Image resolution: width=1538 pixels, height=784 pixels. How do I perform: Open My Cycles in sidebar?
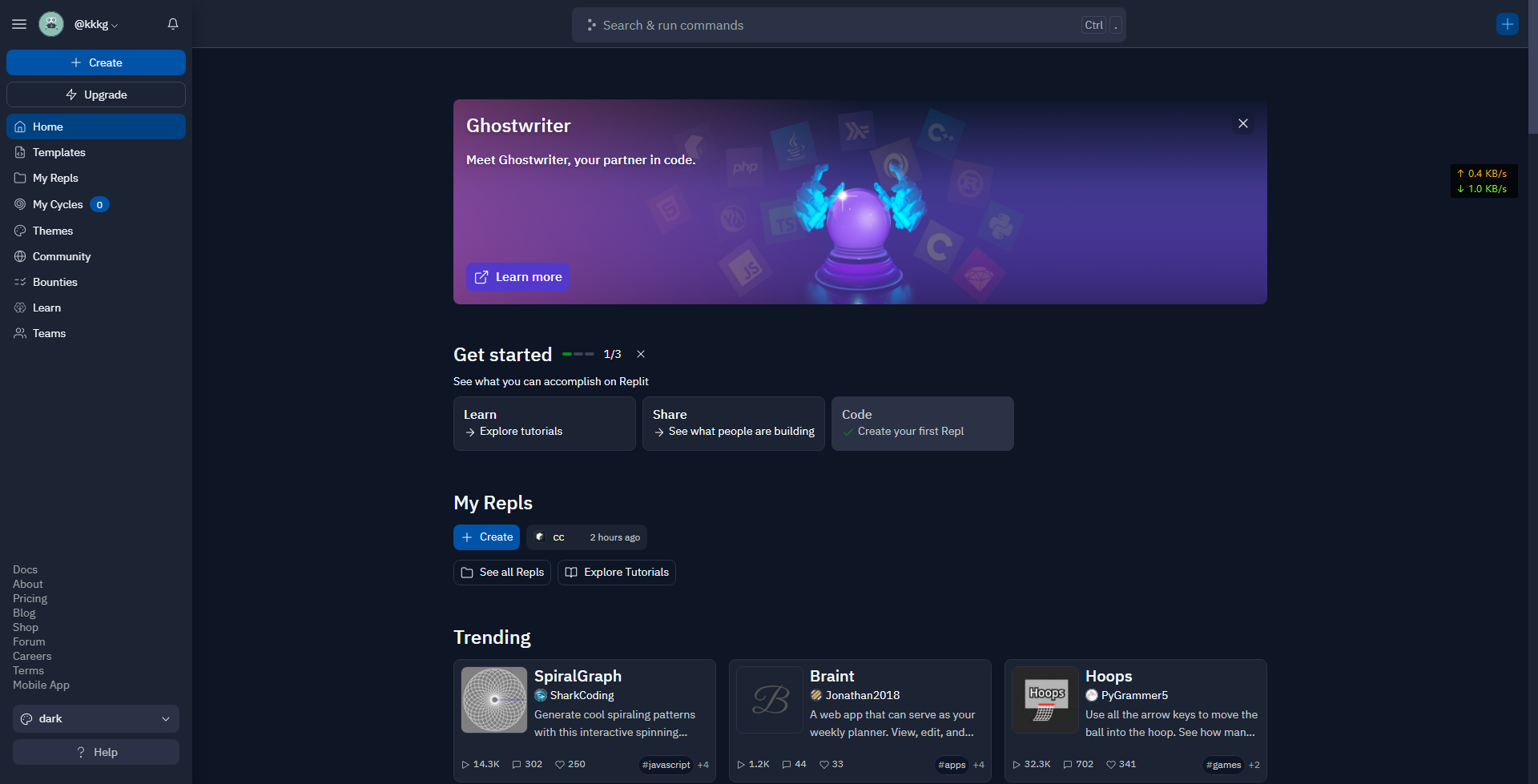point(96,204)
